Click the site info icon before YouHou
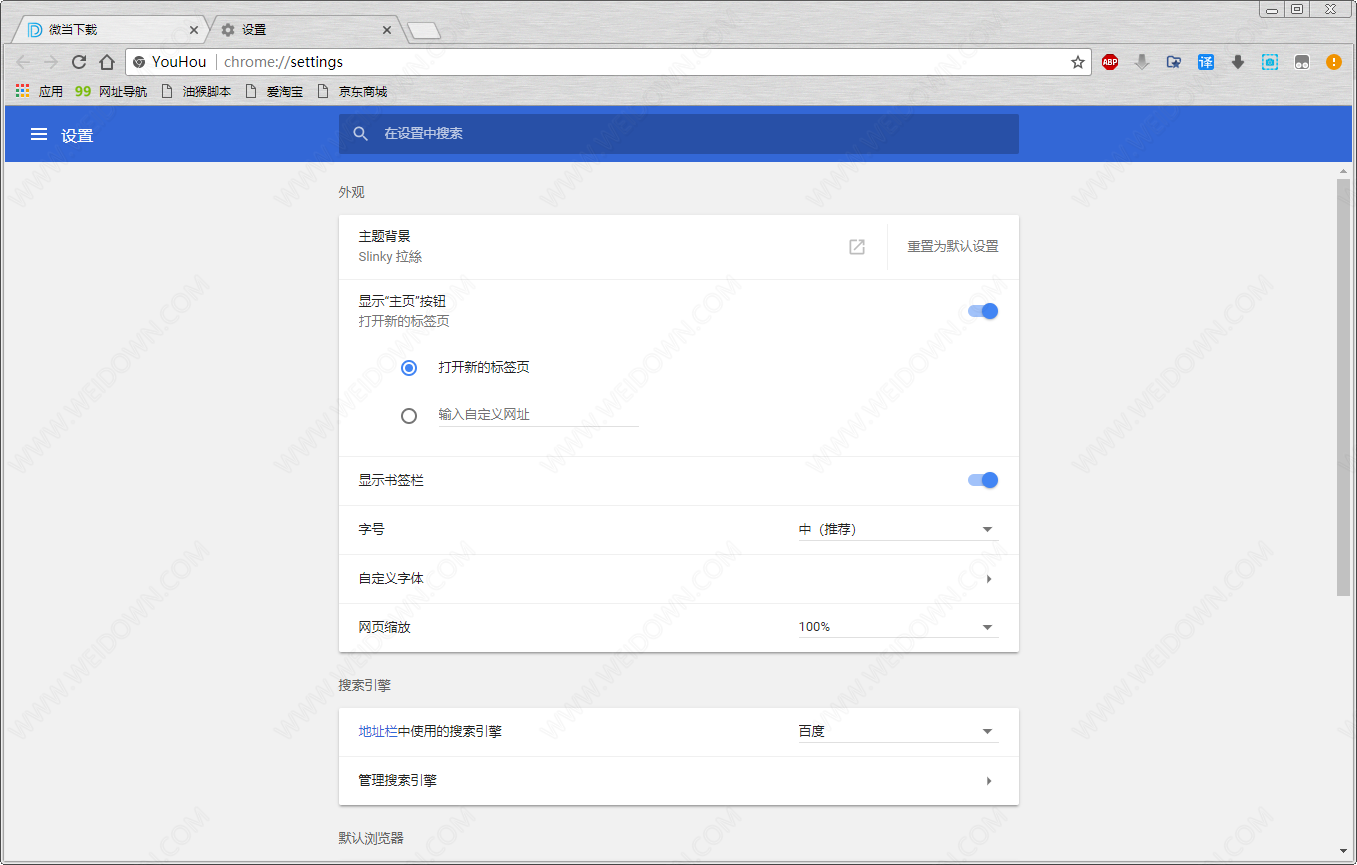The height and width of the screenshot is (865, 1357). click(139, 62)
